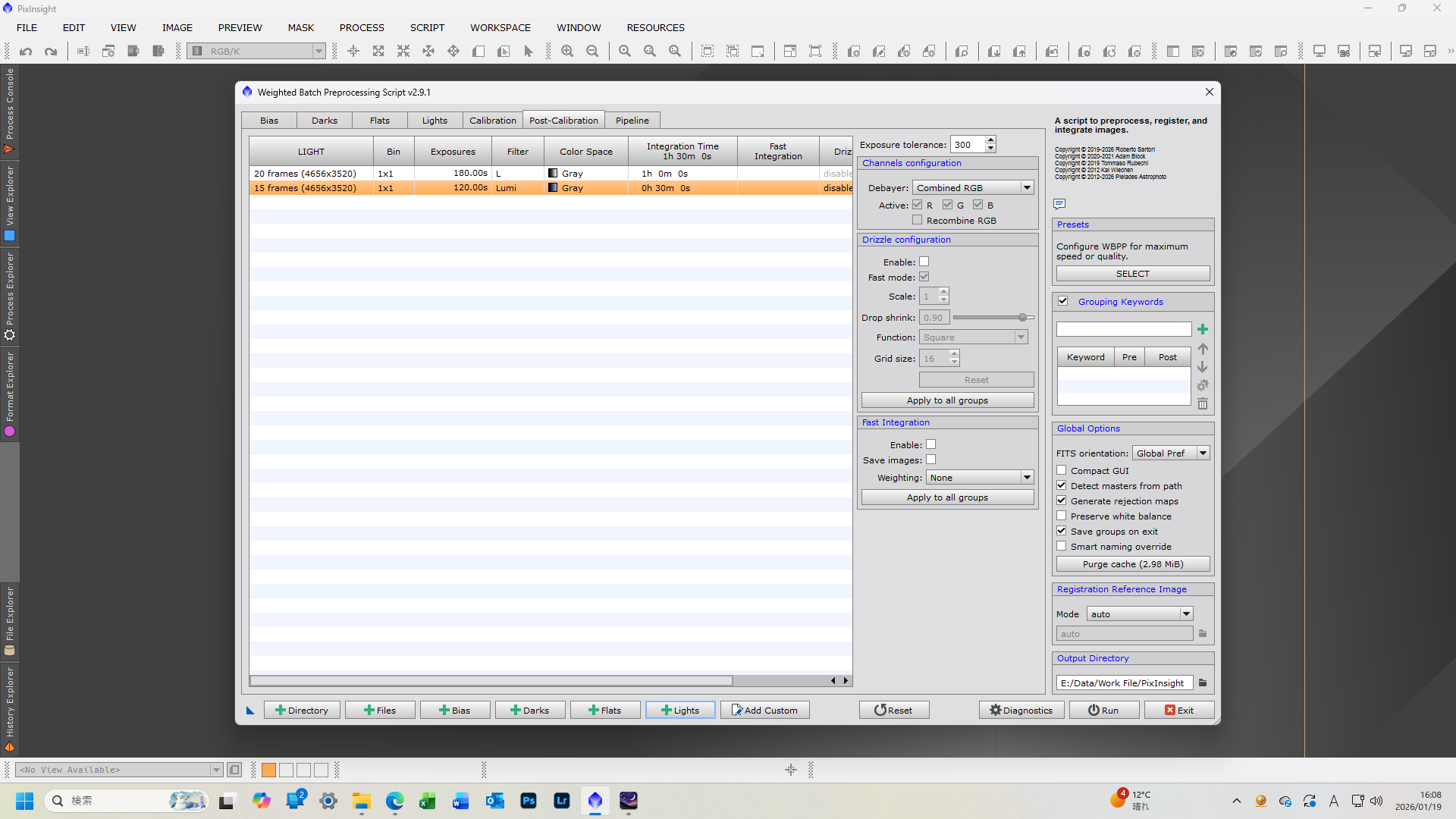Adjust the Drop shrink slider
Image resolution: width=1456 pixels, height=819 pixels.
point(1022,318)
